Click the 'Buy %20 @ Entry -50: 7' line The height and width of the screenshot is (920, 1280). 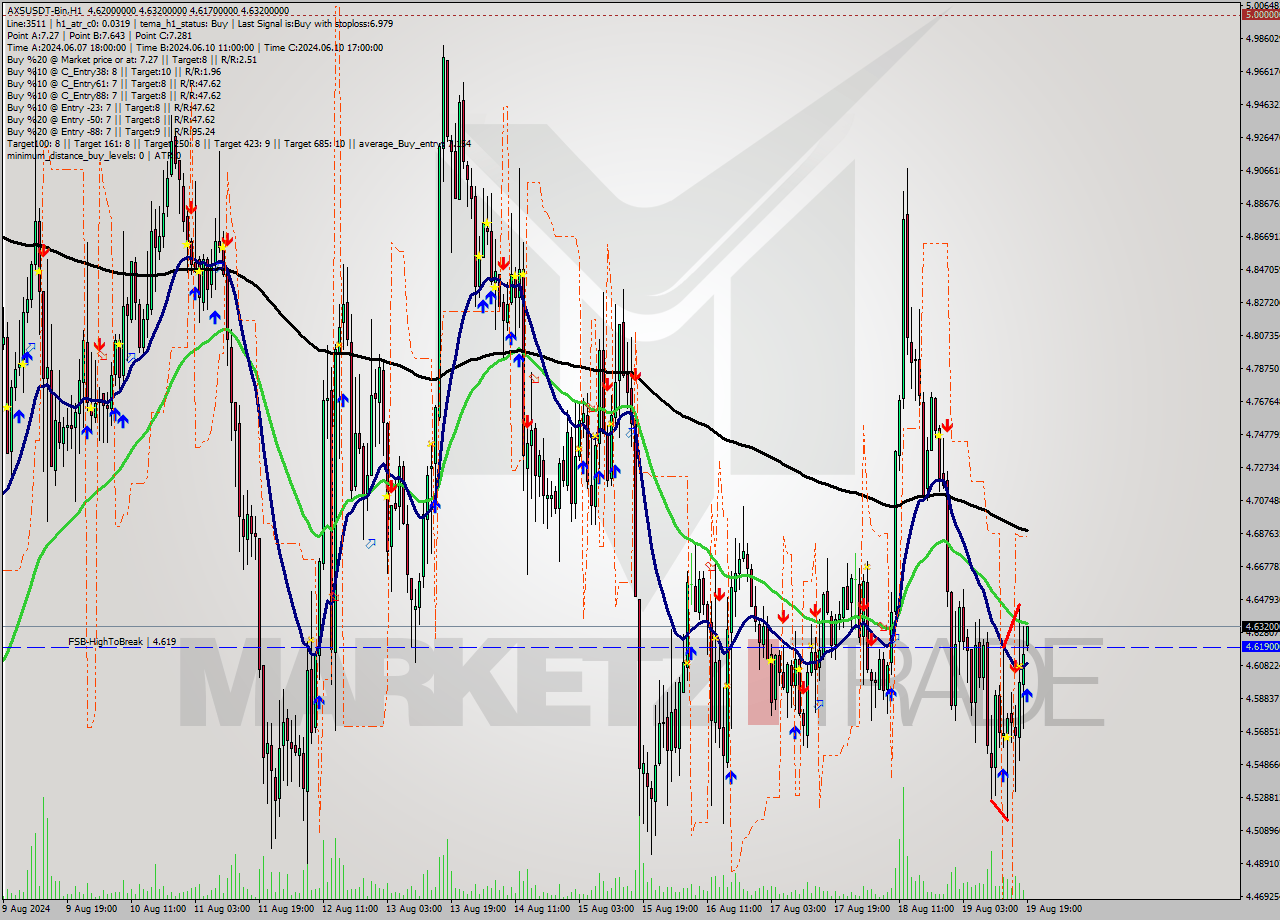[110, 119]
